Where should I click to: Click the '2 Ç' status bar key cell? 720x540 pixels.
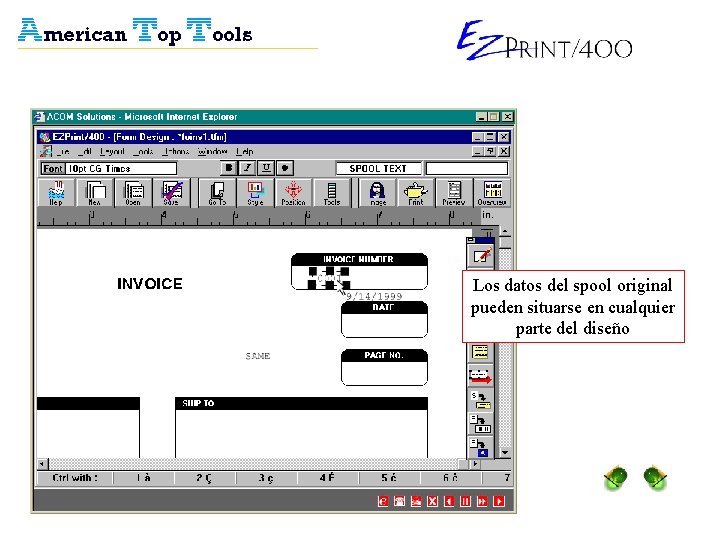tap(205, 478)
